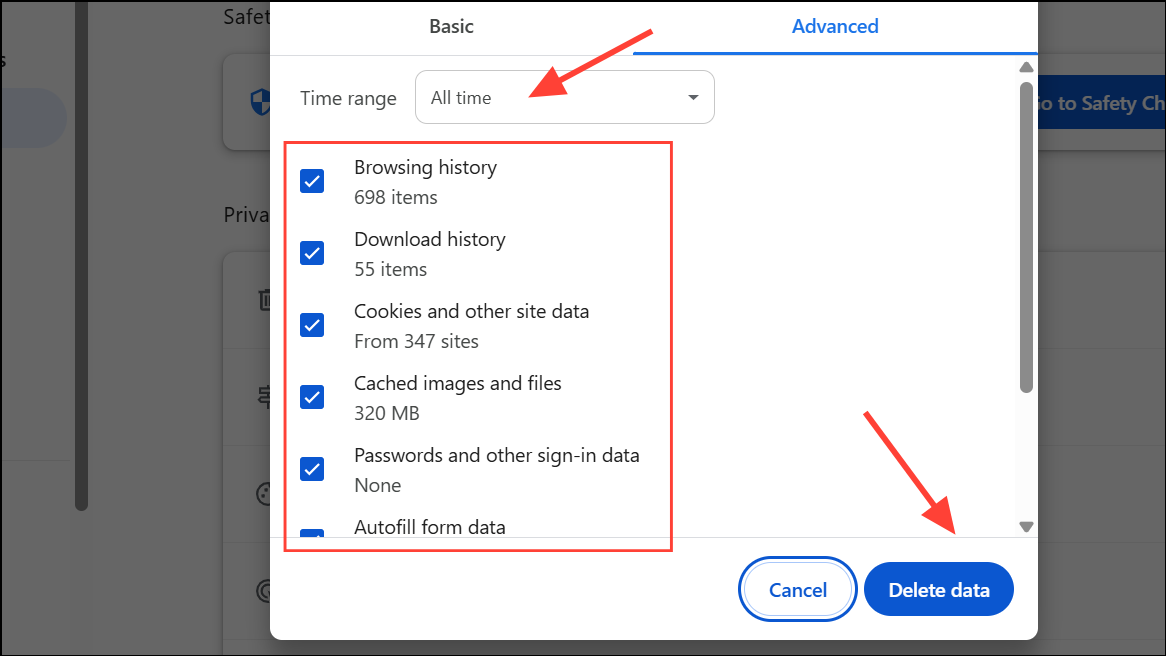
Task: Click the settings sidebar scrollbar
Action: click(82, 250)
